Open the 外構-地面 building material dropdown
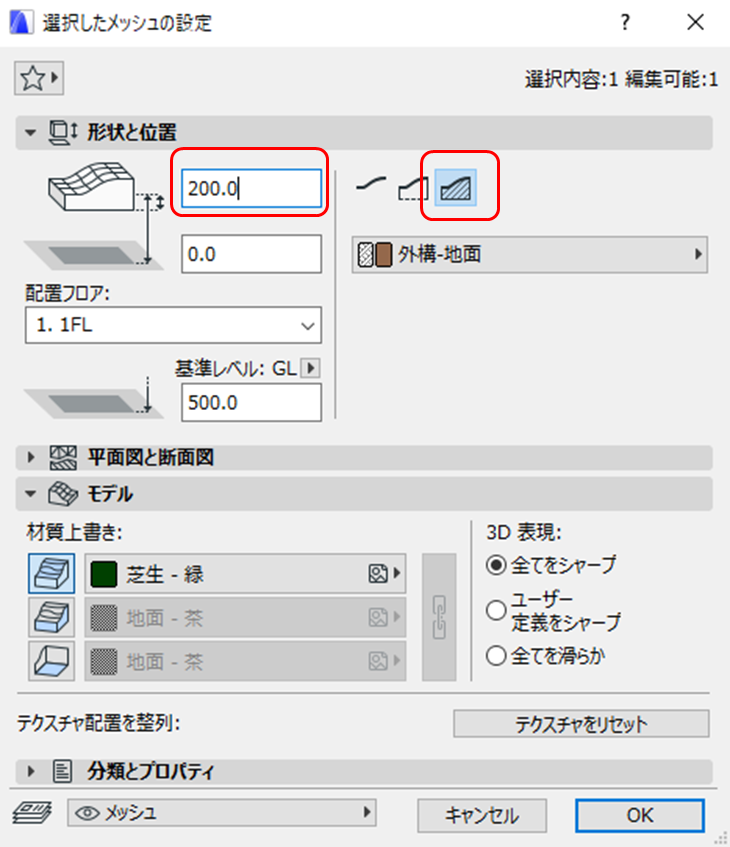 tap(530, 255)
